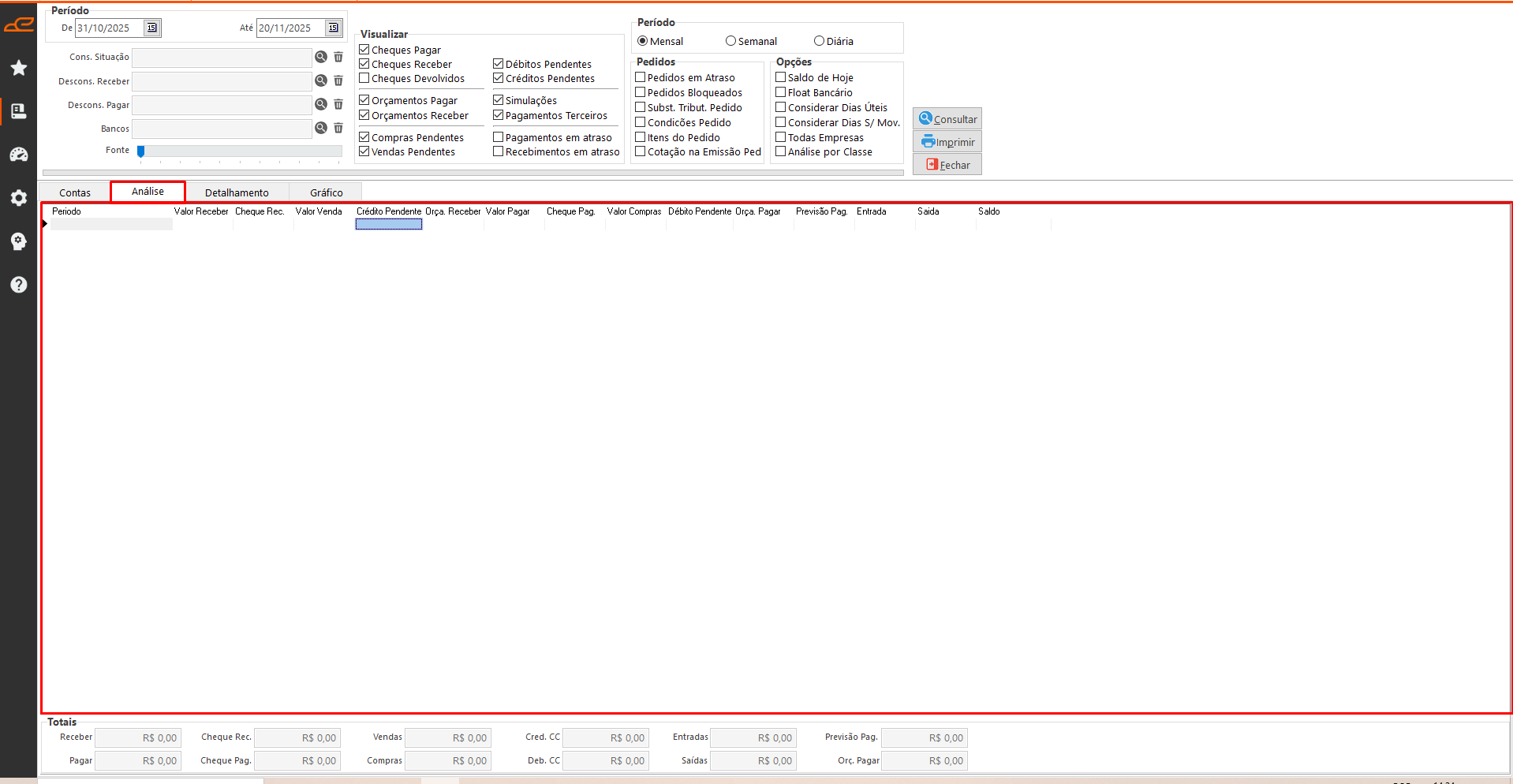Click the Fonte slider handle

(141, 151)
